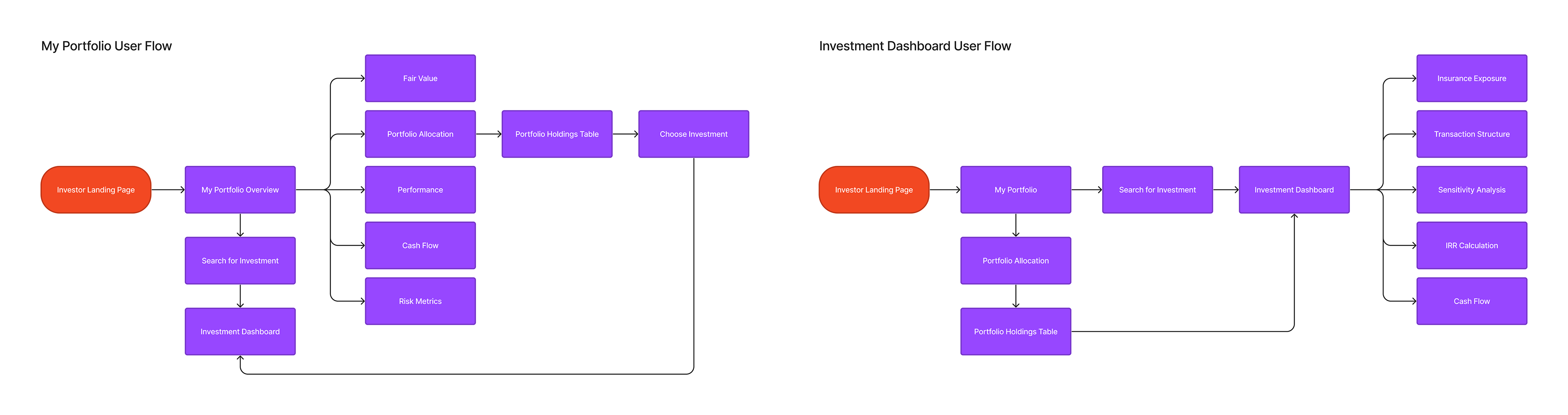This screenshot has height=415, width=1568.
Task: Click Investor Landing Page in Investment Dashboard flow
Action: [x=874, y=190]
